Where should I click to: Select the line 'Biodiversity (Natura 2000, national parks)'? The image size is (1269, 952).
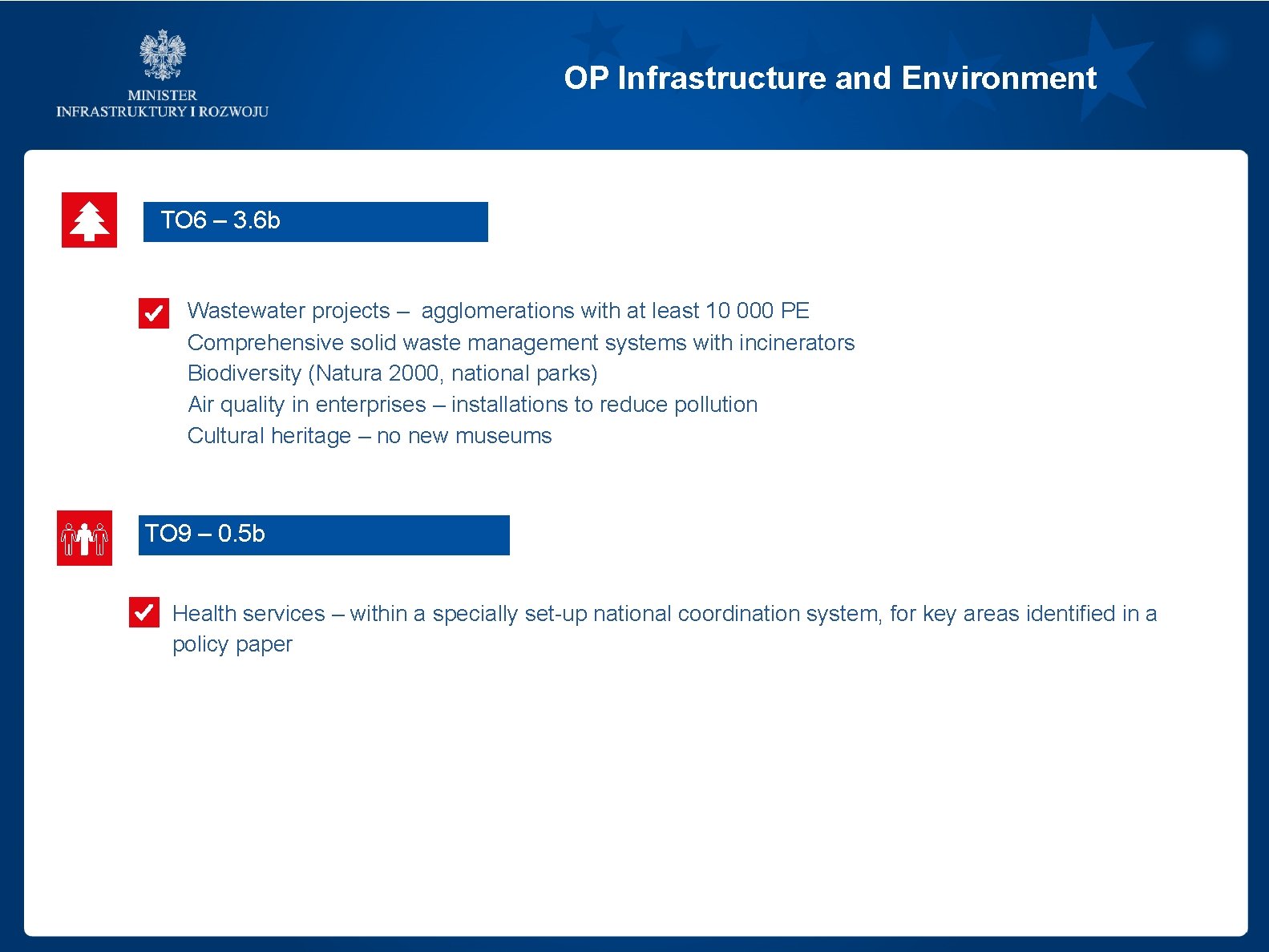[x=392, y=373]
